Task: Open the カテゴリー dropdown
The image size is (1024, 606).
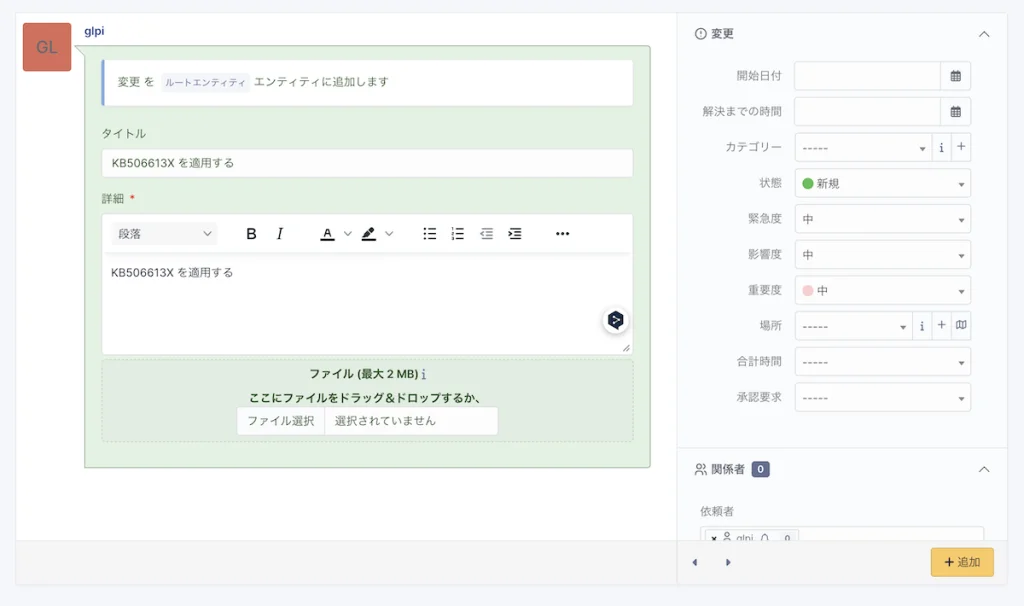Action: (x=863, y=148)
